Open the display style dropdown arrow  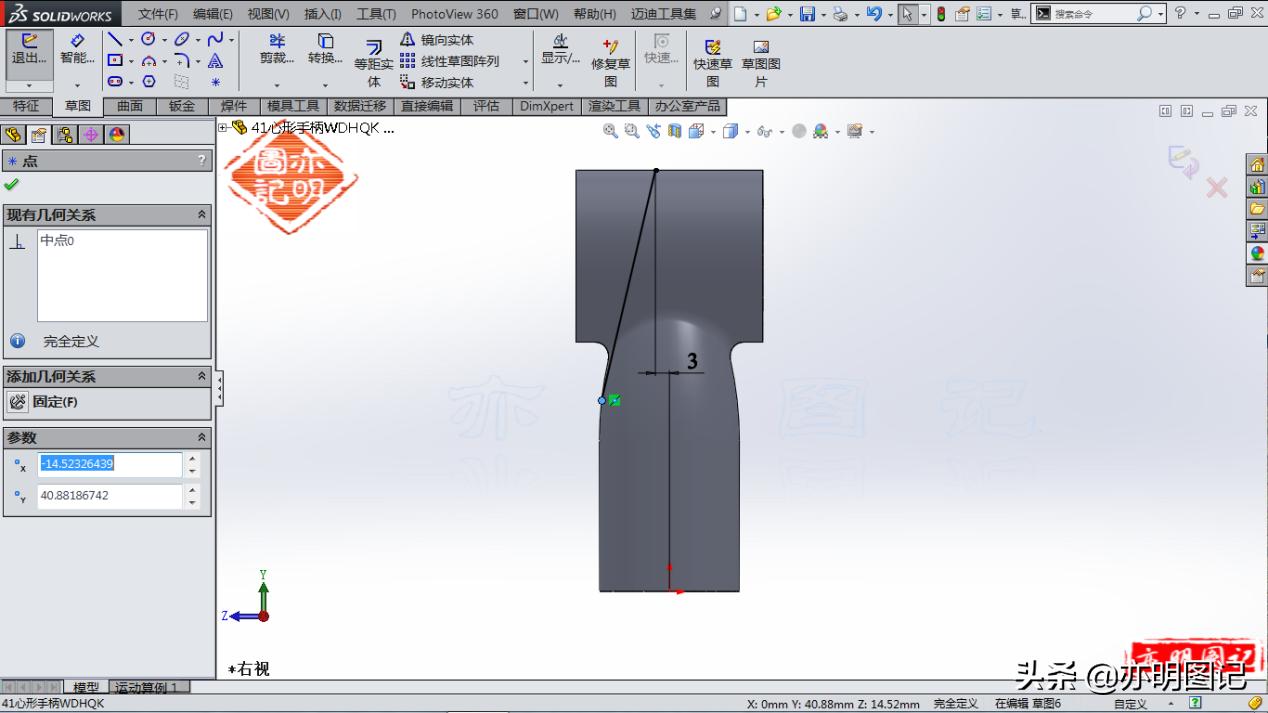748,131
